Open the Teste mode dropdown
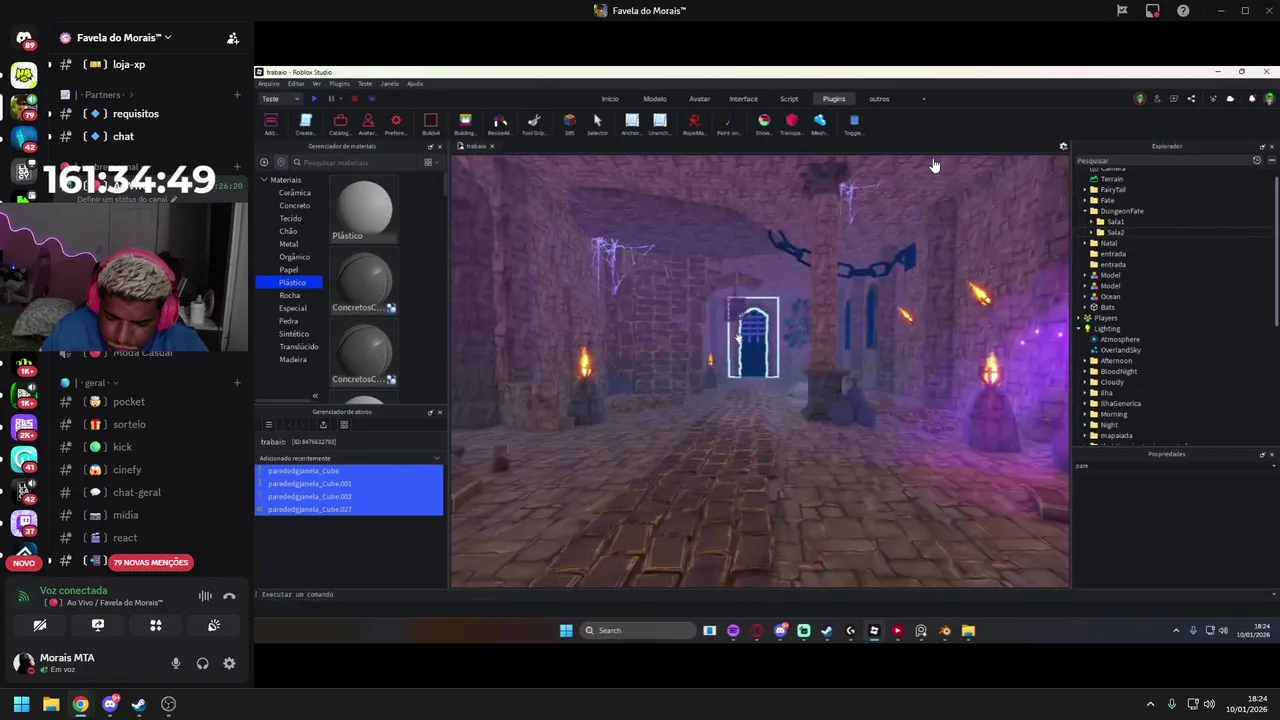The image size is (1280, 720). click(280, 99)
